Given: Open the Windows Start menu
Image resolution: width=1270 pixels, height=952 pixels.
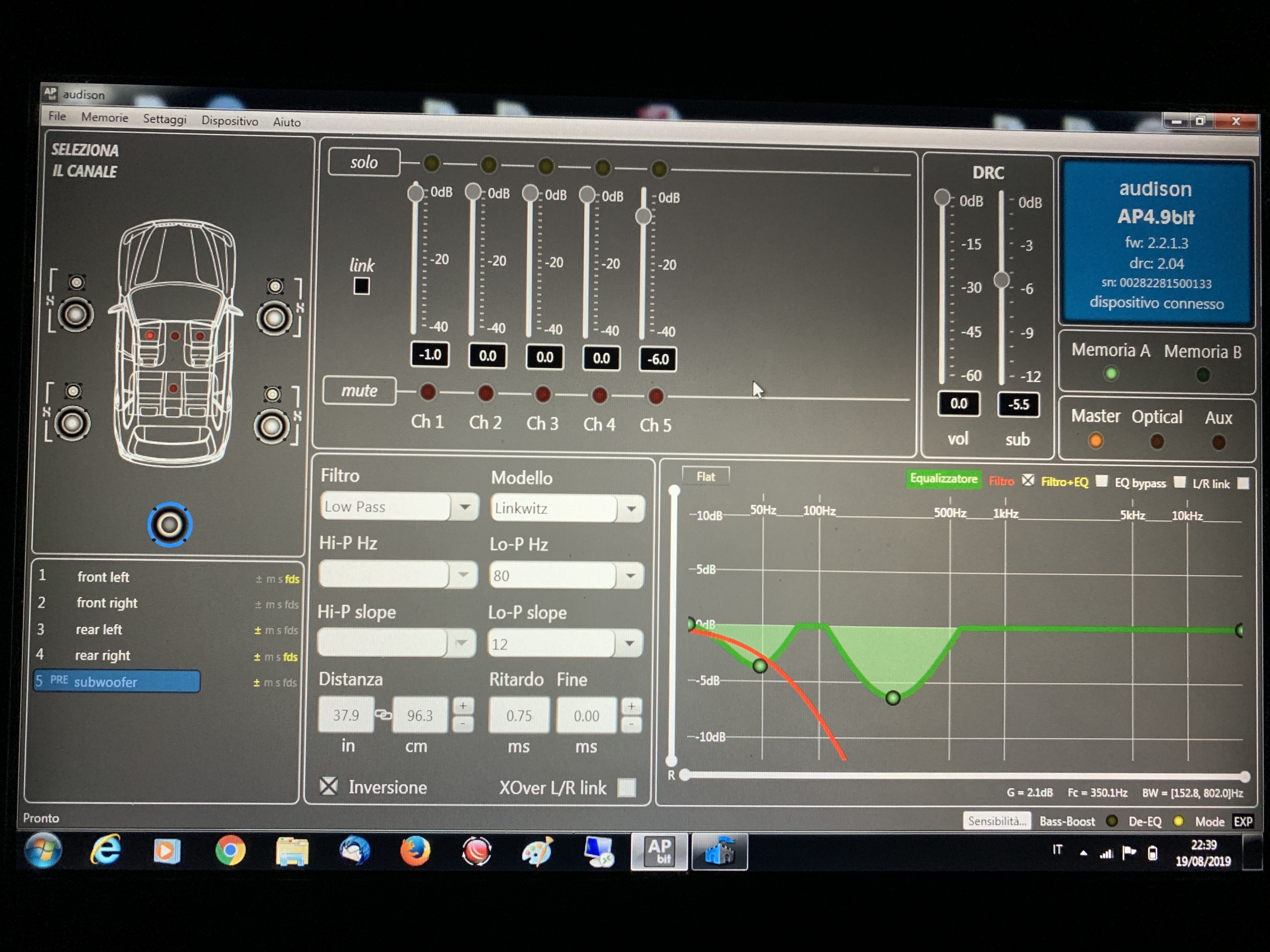Looking at the screenshot, I should 43,850.
